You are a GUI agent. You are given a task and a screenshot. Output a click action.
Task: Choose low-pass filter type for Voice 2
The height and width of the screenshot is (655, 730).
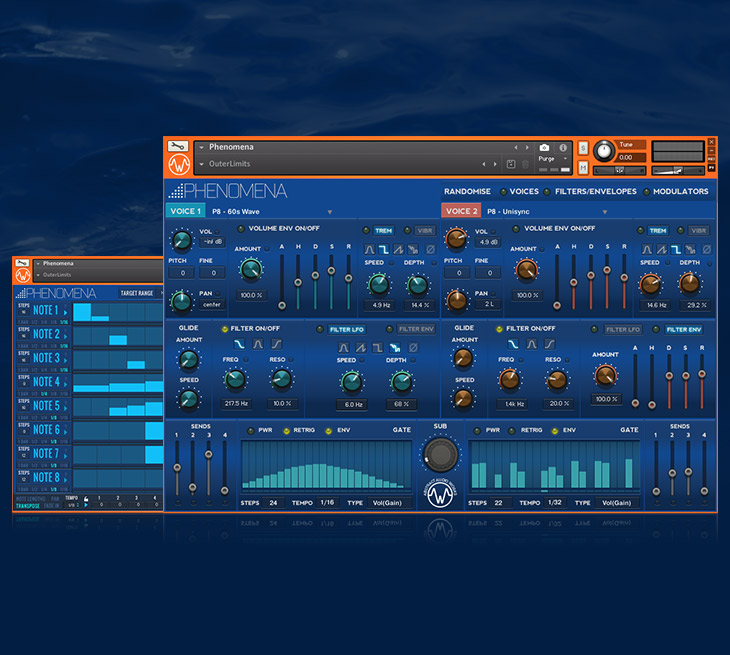point(513,344)
